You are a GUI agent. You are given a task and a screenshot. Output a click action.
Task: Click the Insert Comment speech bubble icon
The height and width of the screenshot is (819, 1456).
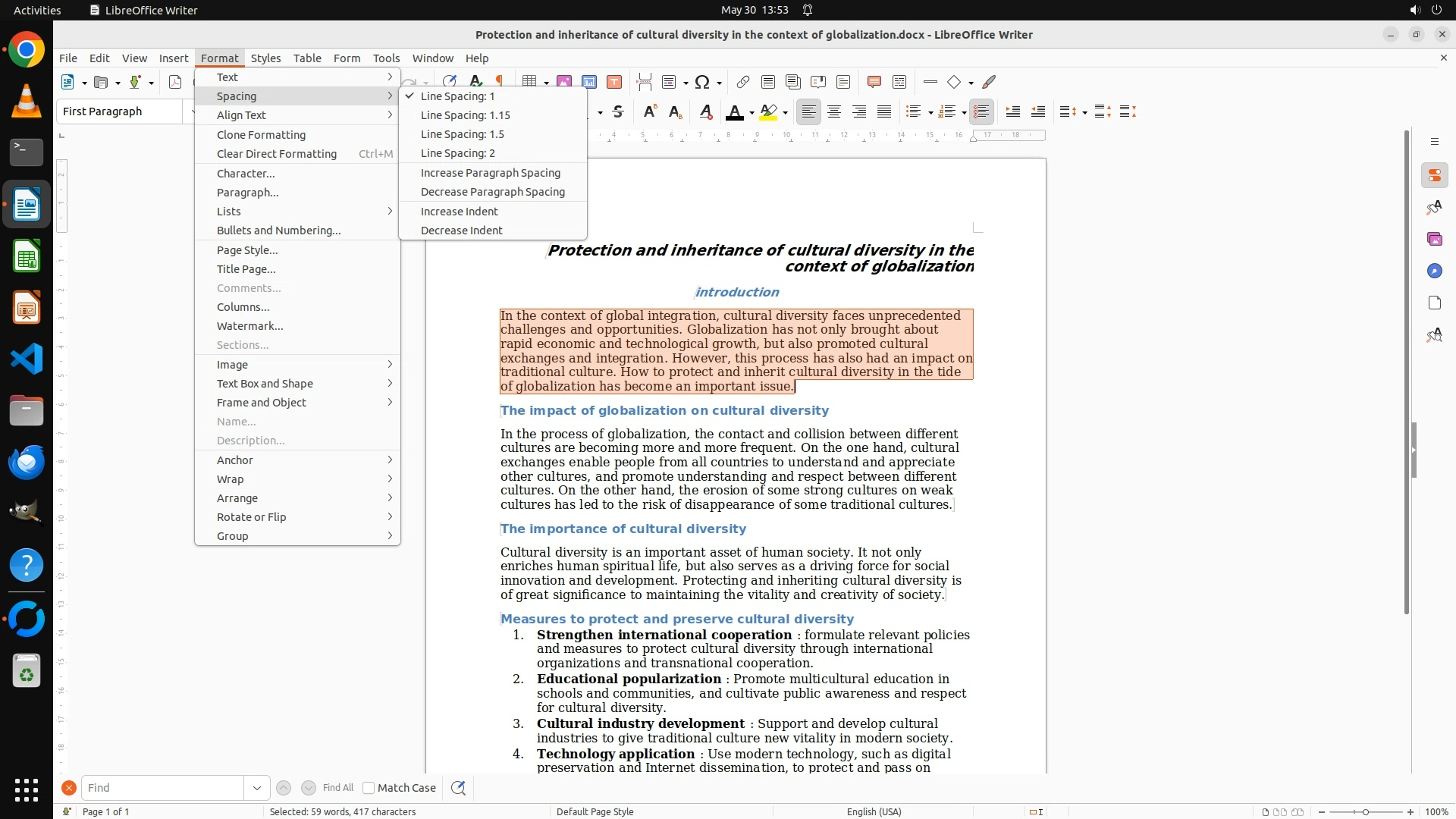(x=874, y=82)
